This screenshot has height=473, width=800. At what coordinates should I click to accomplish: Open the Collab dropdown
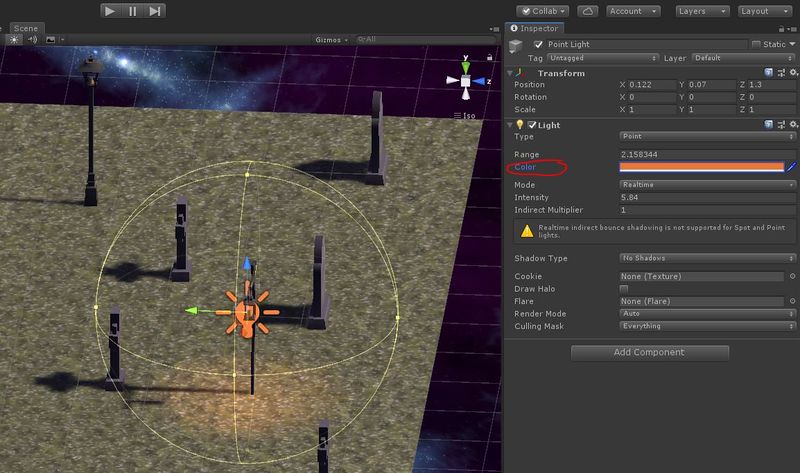(x=543, y=11)
